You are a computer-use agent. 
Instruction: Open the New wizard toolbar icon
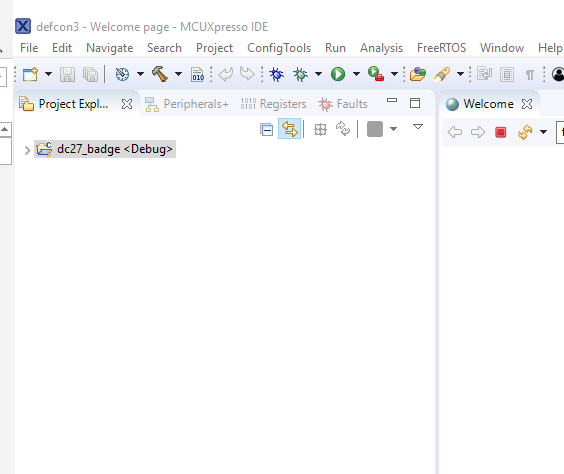pos(31,74)
